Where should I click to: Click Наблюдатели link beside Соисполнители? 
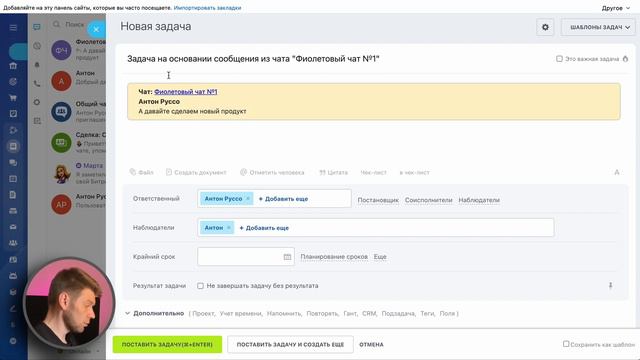479,200
